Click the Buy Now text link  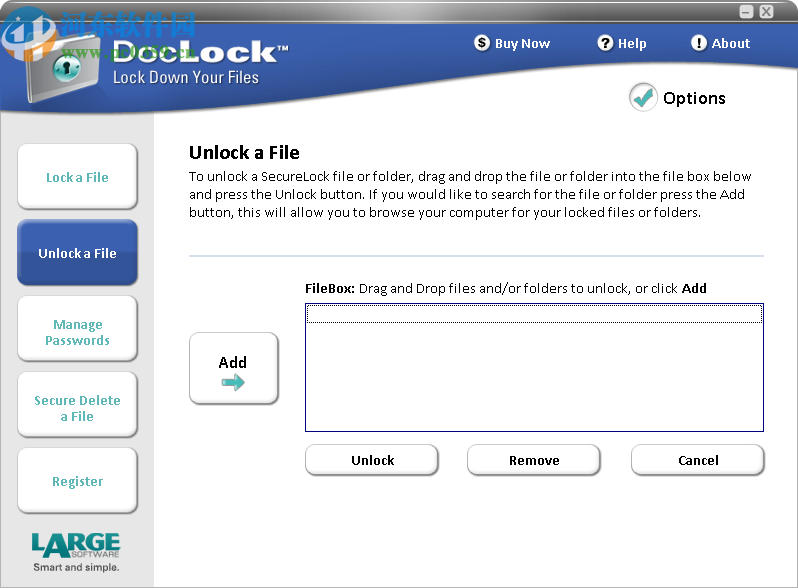click(522, 44)
